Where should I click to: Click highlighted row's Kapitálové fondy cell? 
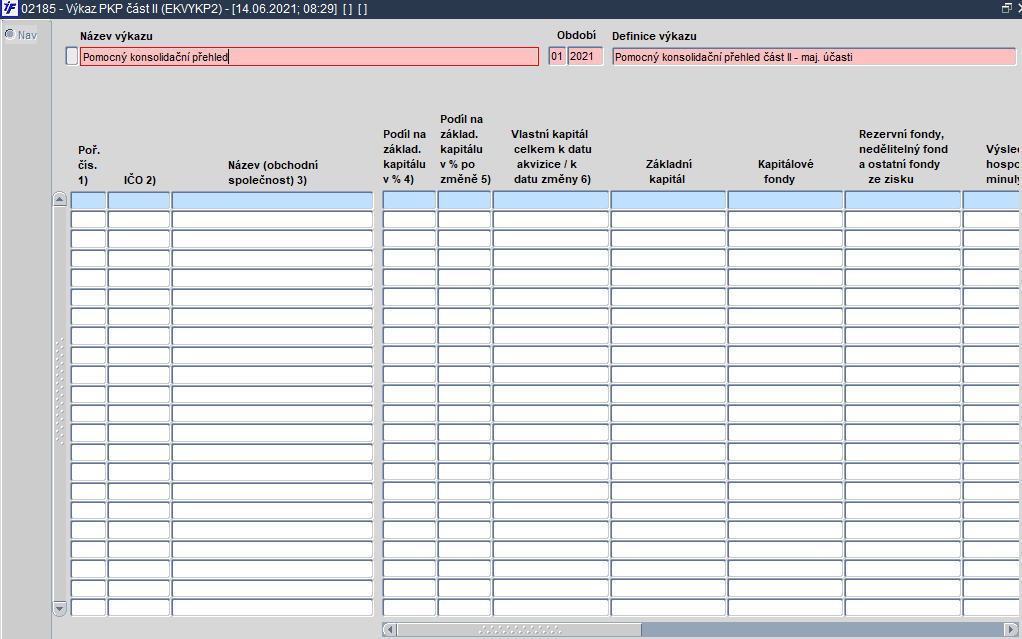click(785, 200)
